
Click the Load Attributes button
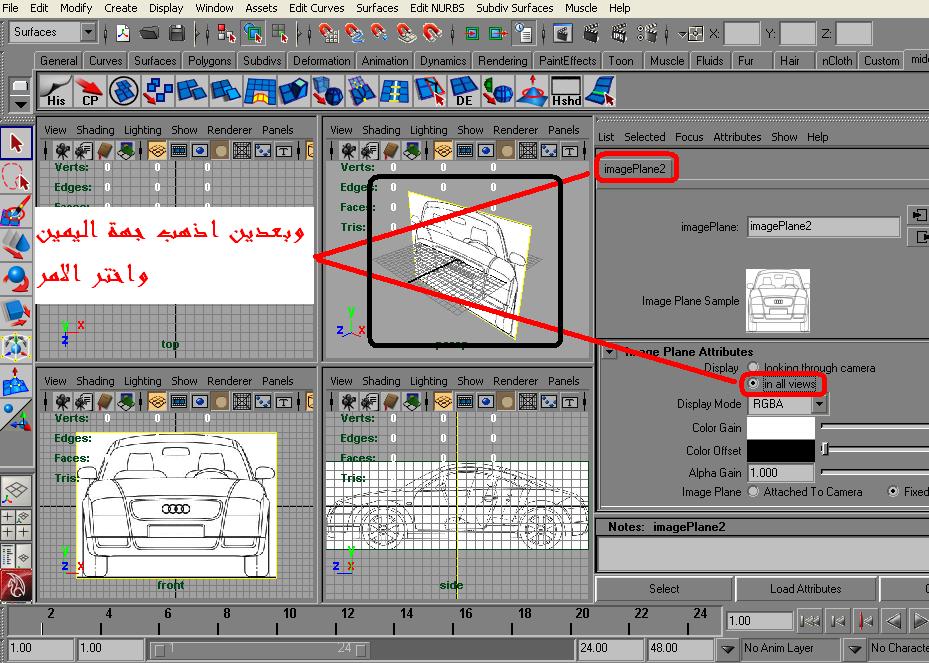coord(805,589)
